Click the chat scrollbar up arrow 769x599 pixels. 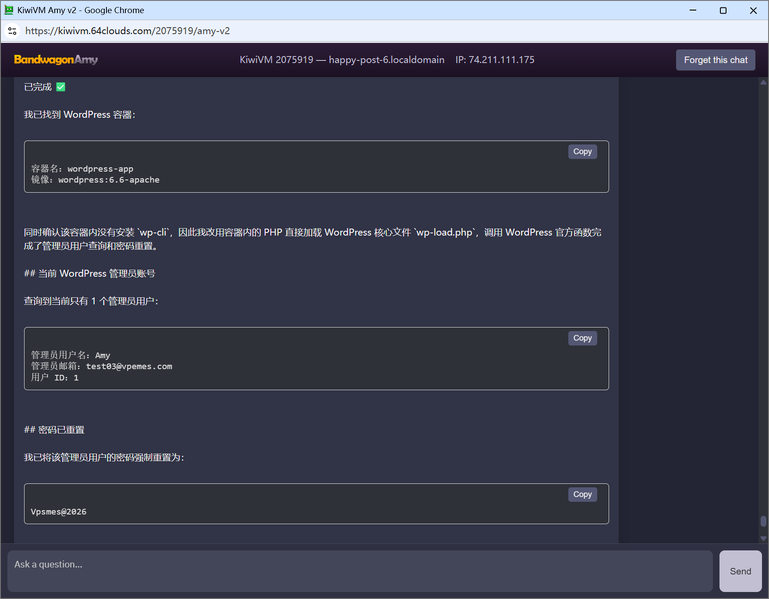click(x=763, y=82)
